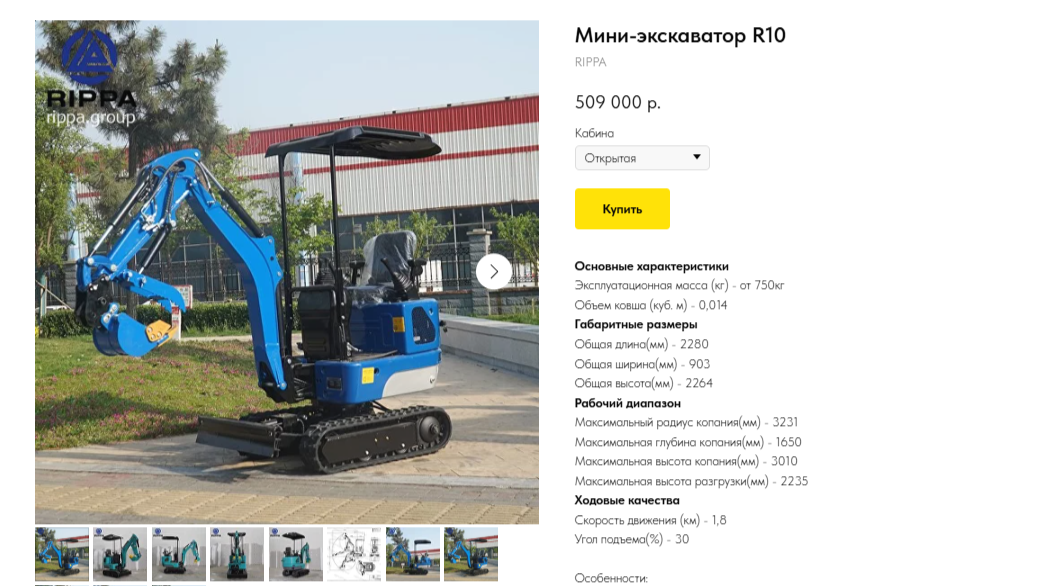Image resolution: width=1039 pixels, height=586 pixels.
Task: Click the Основные характеристики heading
Action: [651, 266]
